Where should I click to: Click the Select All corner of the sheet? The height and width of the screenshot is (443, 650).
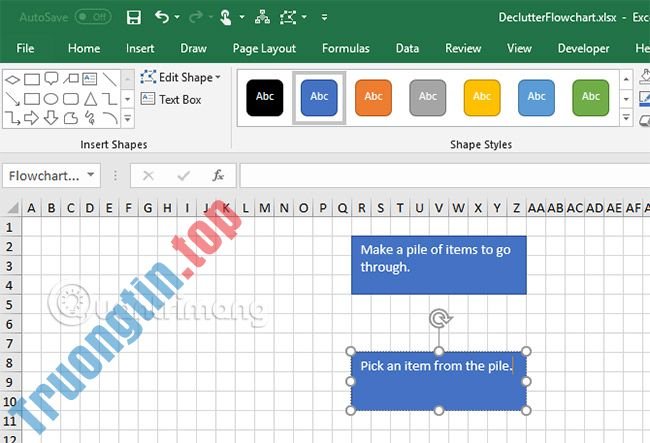point(12,207)
